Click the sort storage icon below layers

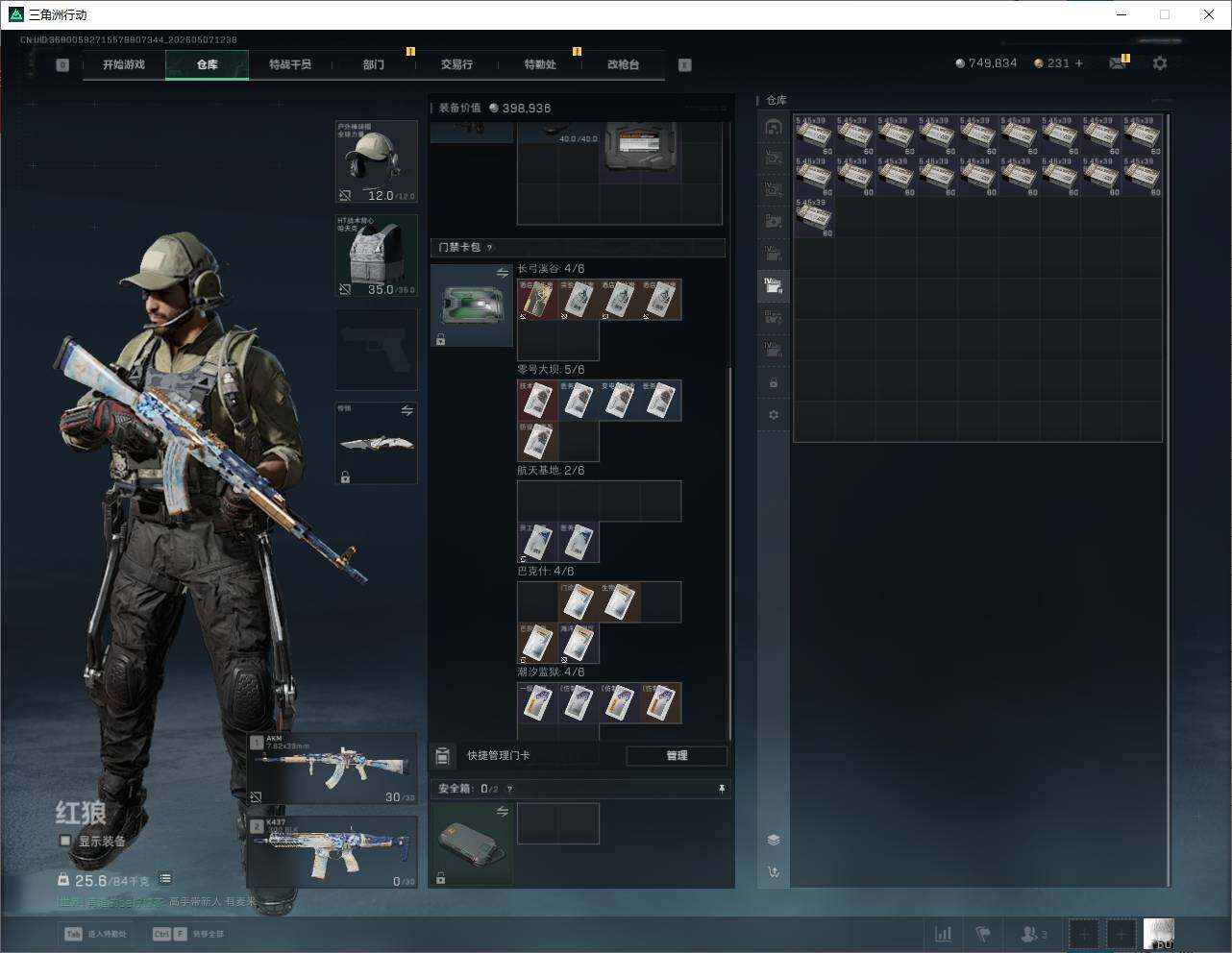coord(774,872)
